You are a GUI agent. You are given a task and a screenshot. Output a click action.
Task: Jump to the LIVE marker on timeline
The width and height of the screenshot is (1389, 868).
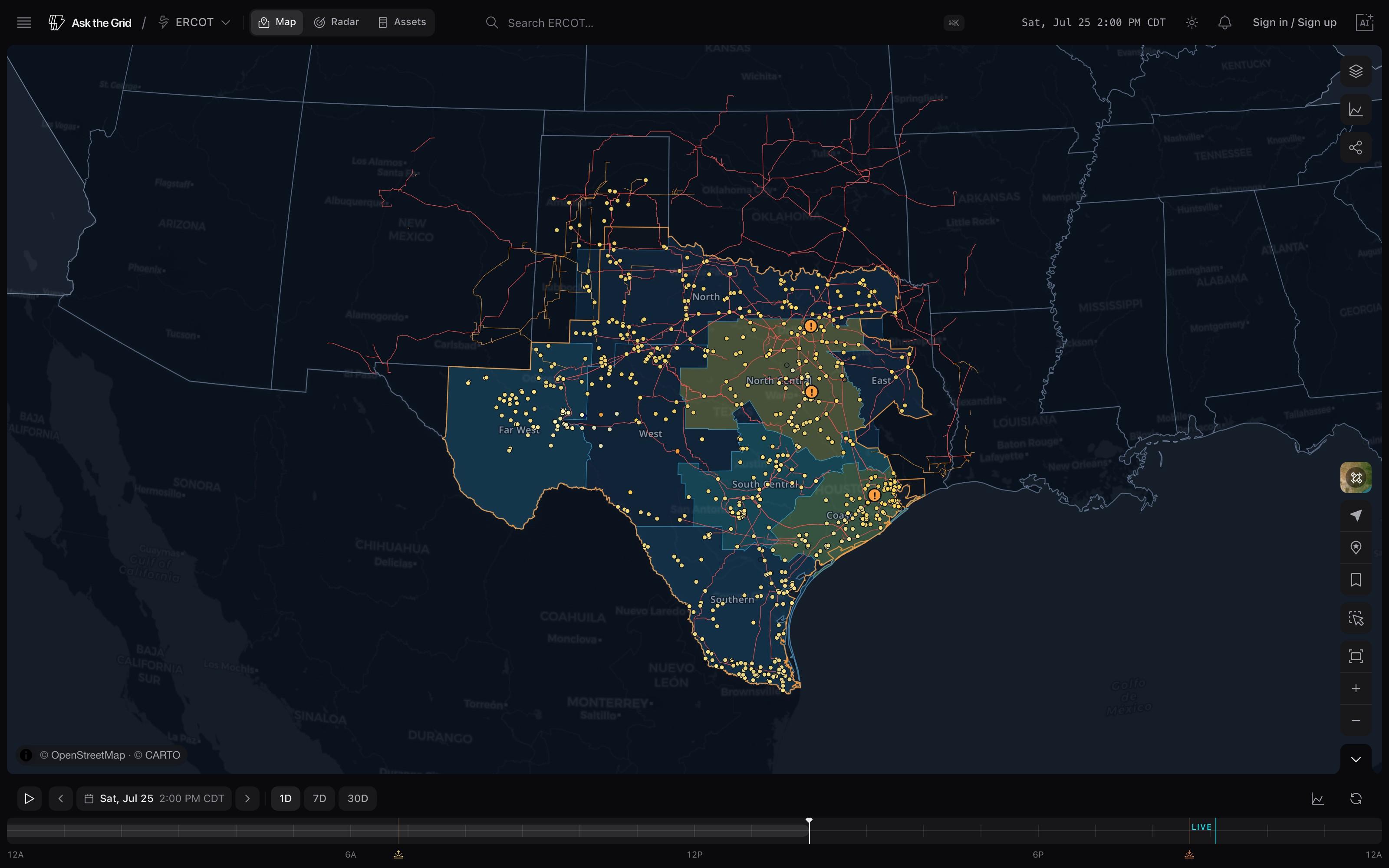point(1201,827)
